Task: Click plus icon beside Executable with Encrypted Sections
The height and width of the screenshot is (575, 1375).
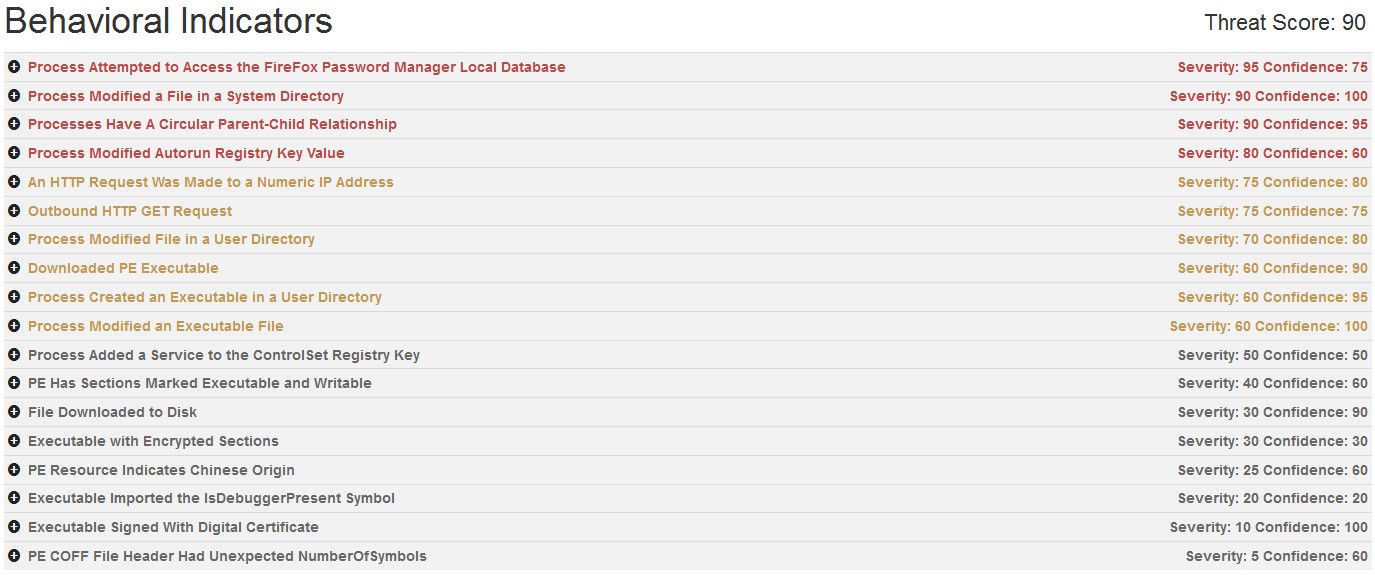Action: point(14,441)
